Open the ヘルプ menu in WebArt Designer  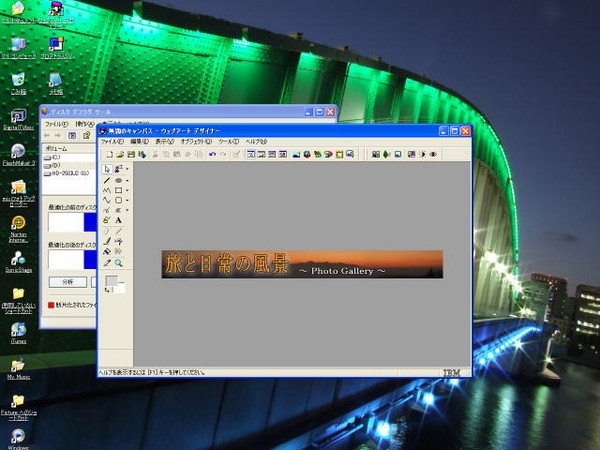click(256, 142)
